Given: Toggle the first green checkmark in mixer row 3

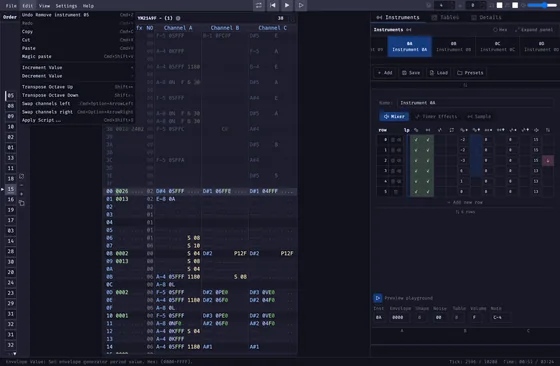Looking at the screenshot, I should (x=416, y=171).
